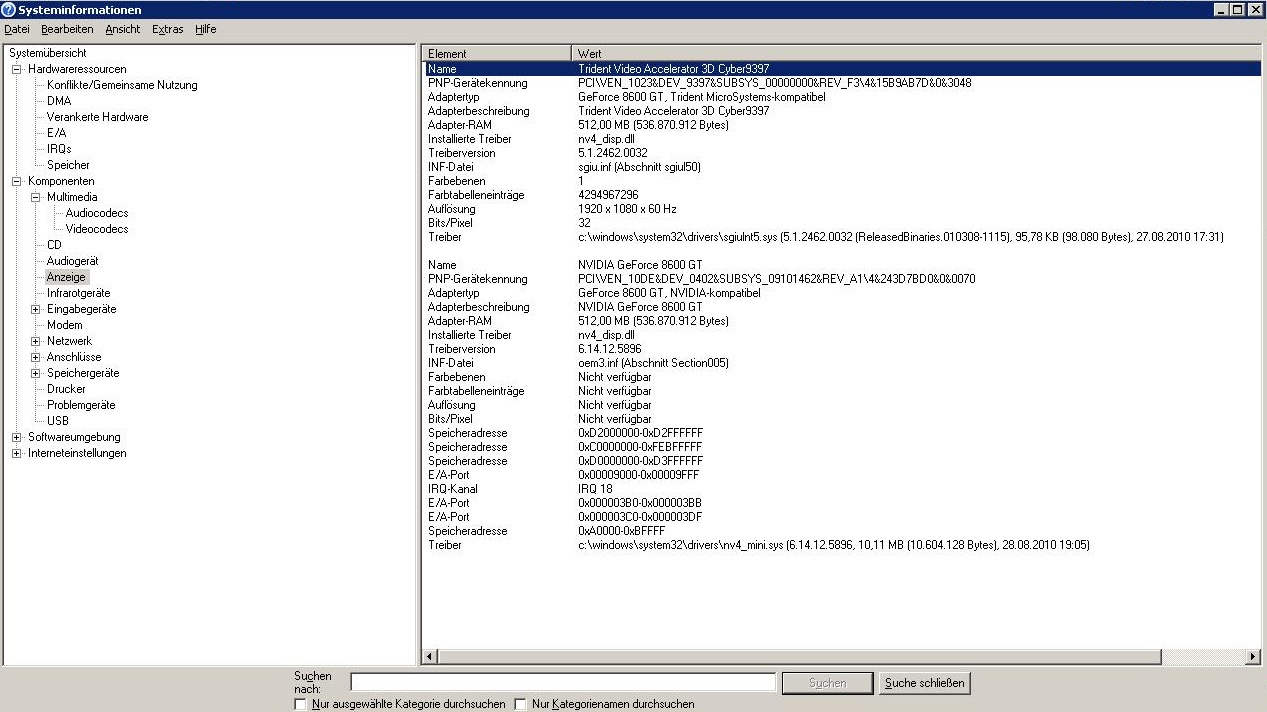1267x712 pixels.
Task: Click the Suchen button
Action: 827,683
